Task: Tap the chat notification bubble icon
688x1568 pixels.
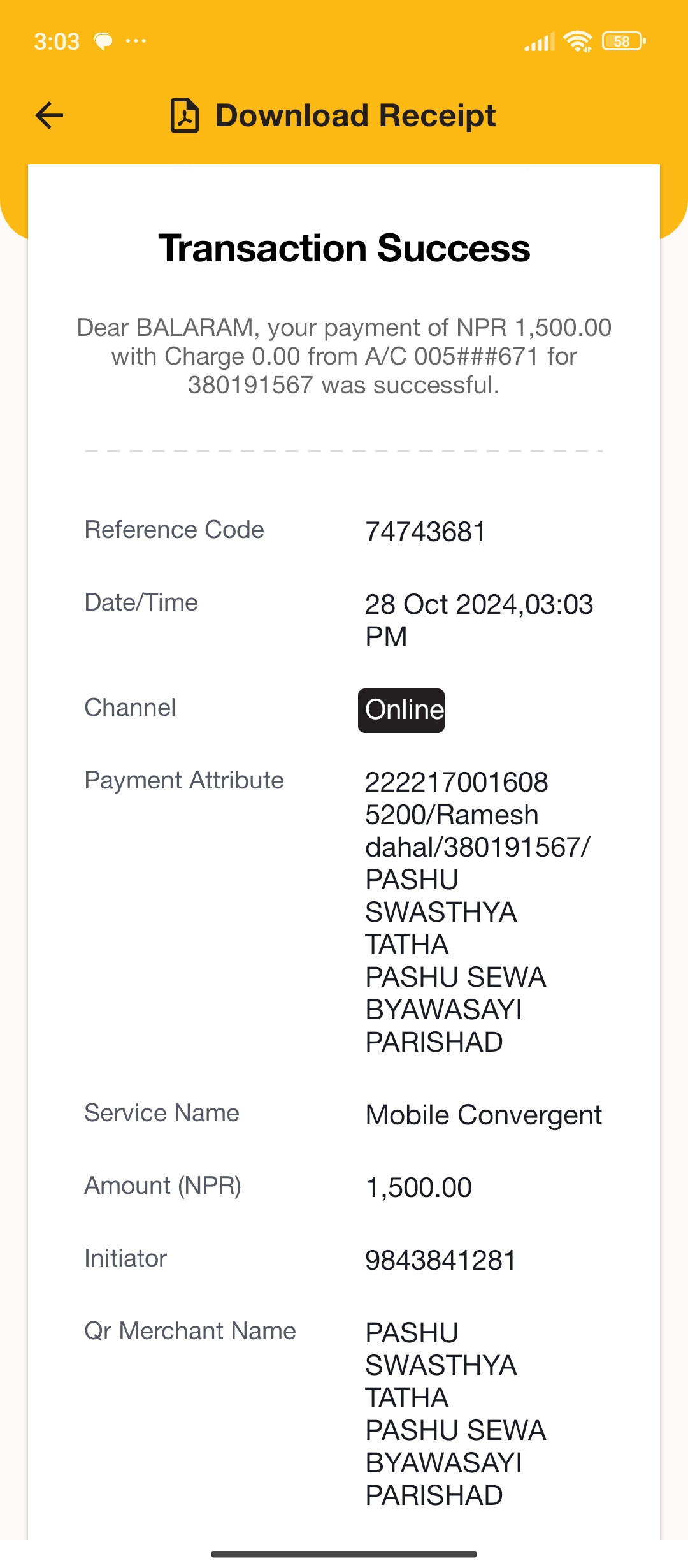Action: pos(103,41)
